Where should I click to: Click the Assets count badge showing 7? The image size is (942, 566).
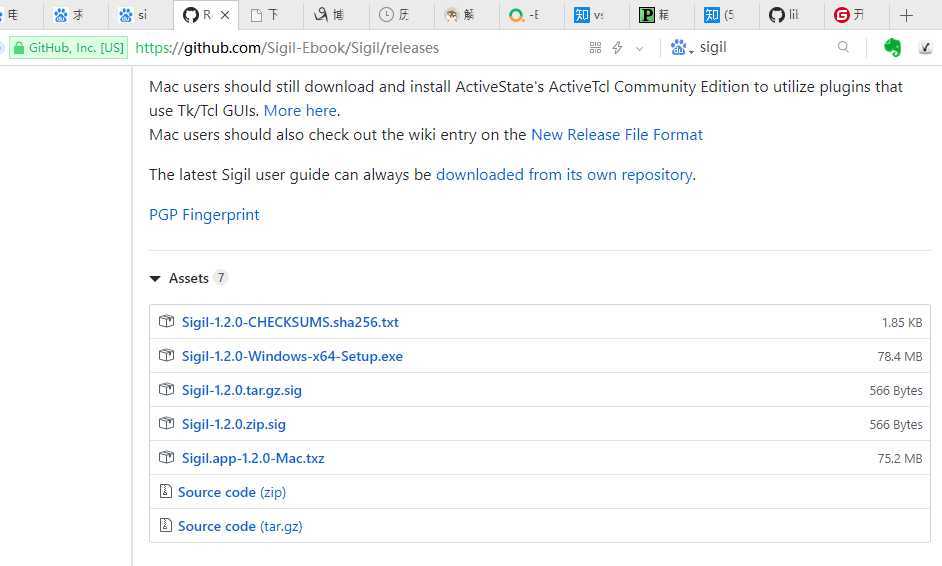(220, 278)
